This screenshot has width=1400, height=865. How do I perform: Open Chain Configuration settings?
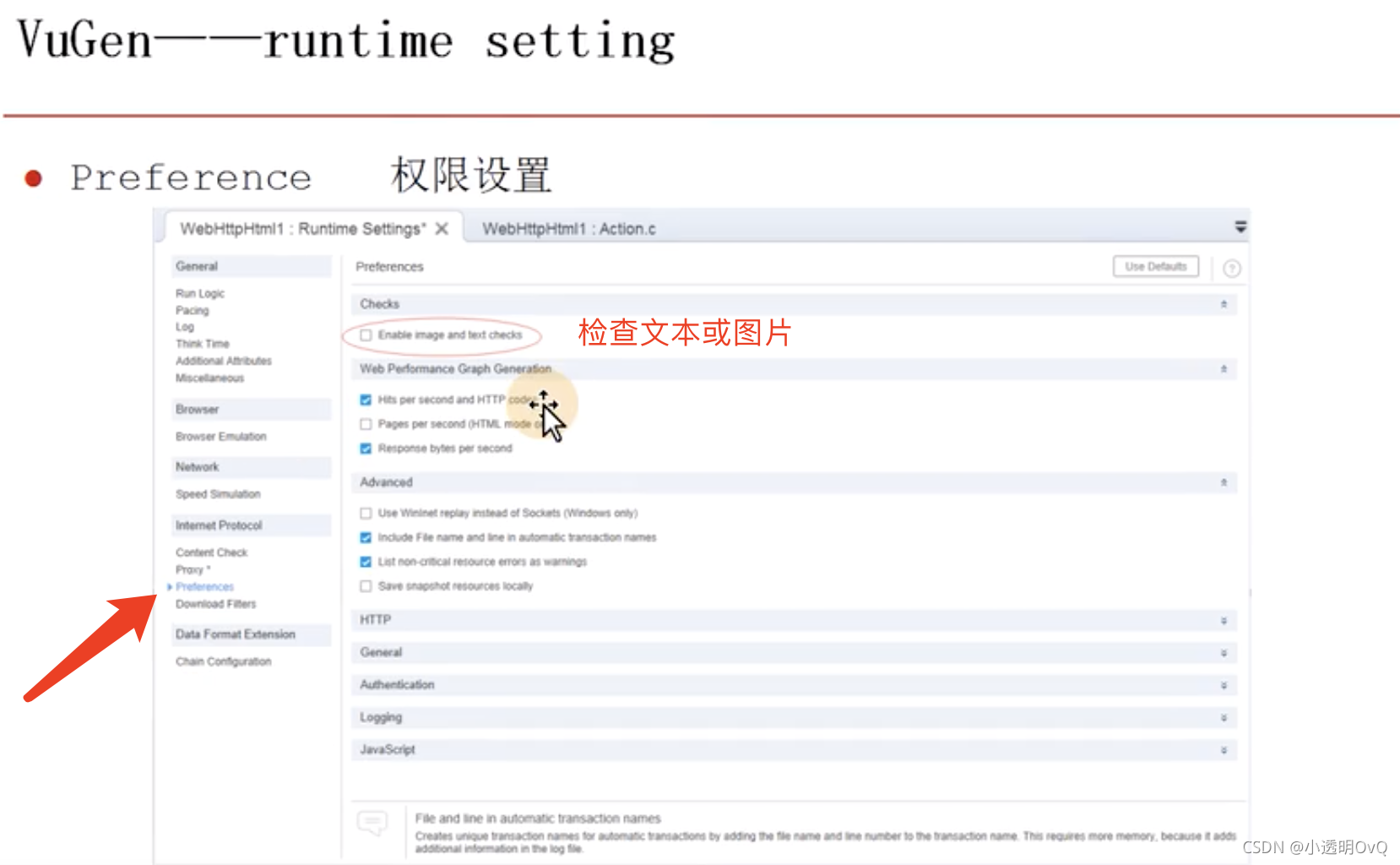tap(223, 661)
